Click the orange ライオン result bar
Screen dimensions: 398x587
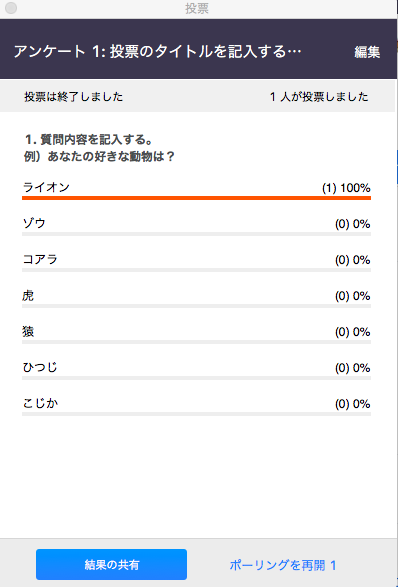pyautogui.click(x=197, y=198)
